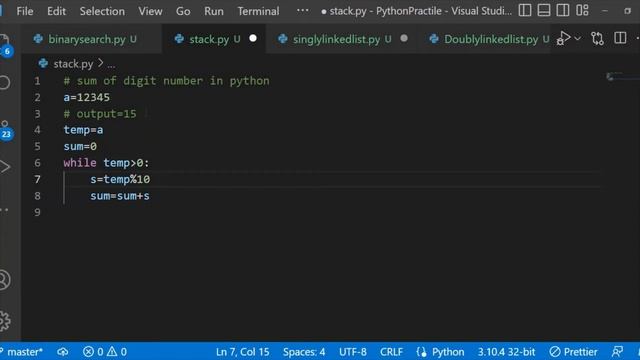
Task: Click line number 9 in gutter
Action: (37, 212)
